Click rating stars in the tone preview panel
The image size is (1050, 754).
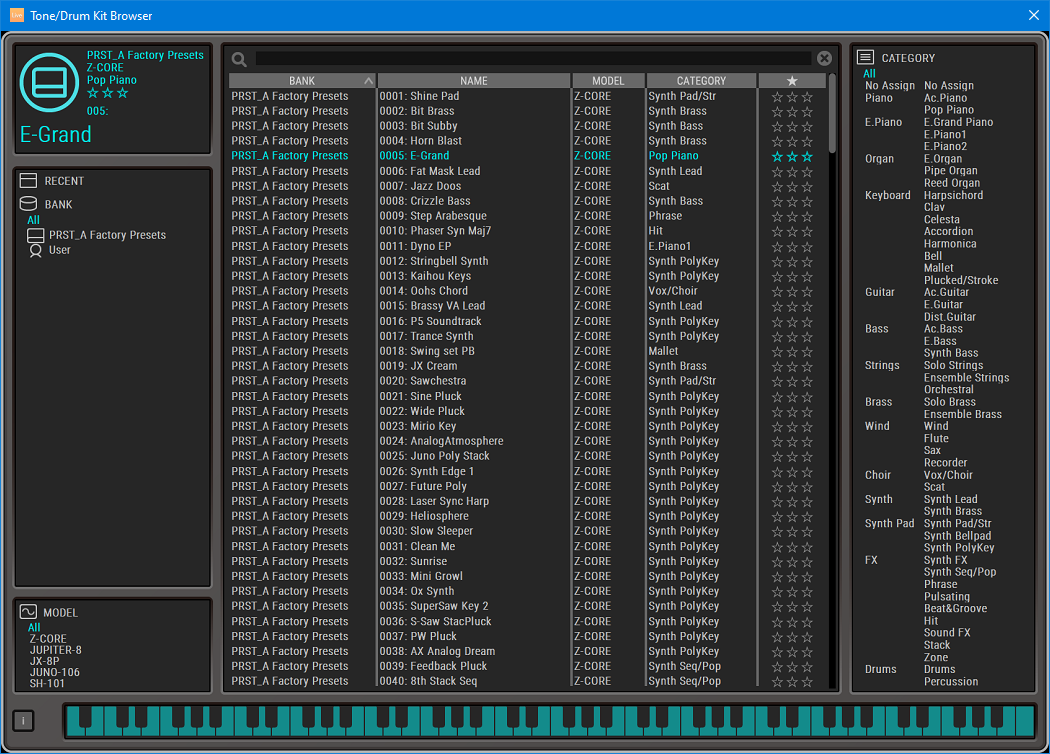[107, 93]
